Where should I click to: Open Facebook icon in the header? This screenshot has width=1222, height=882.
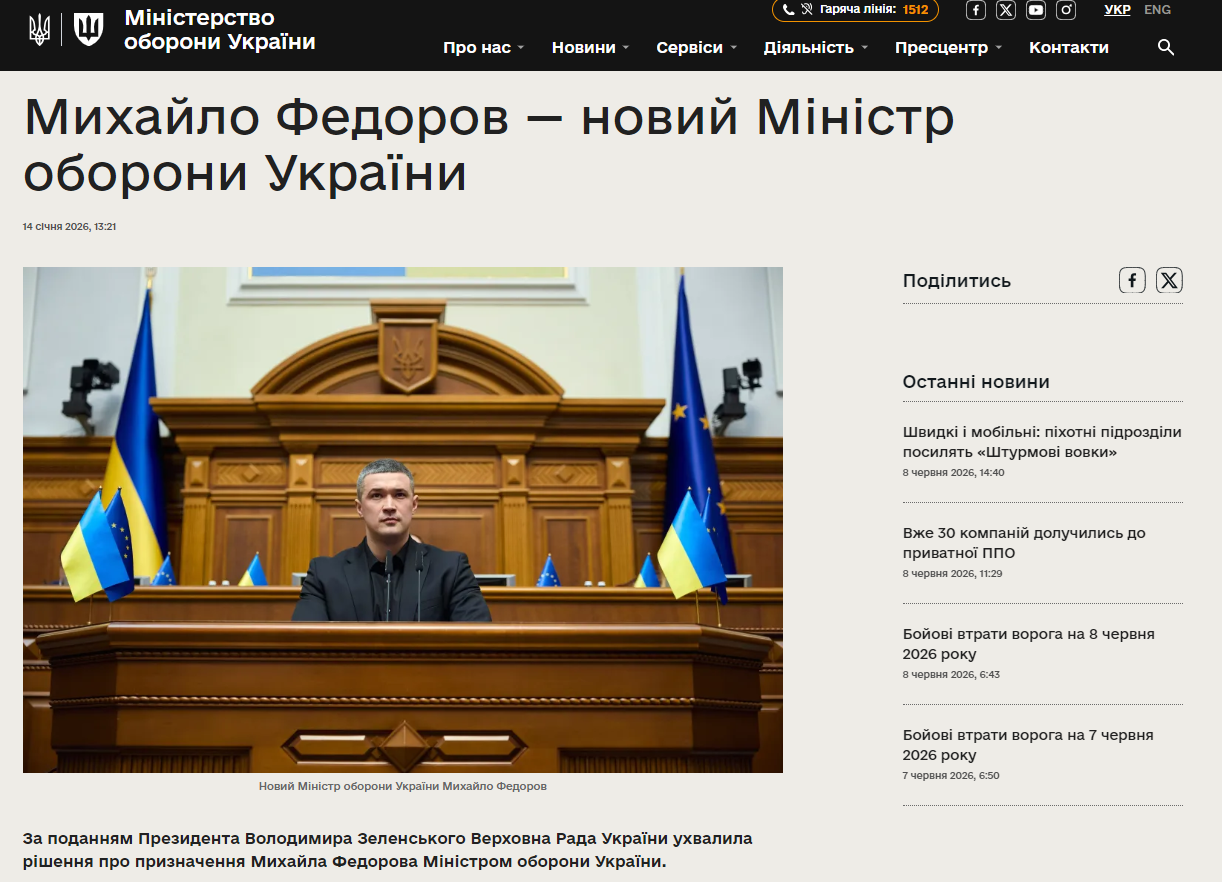(x=976, y=10)
